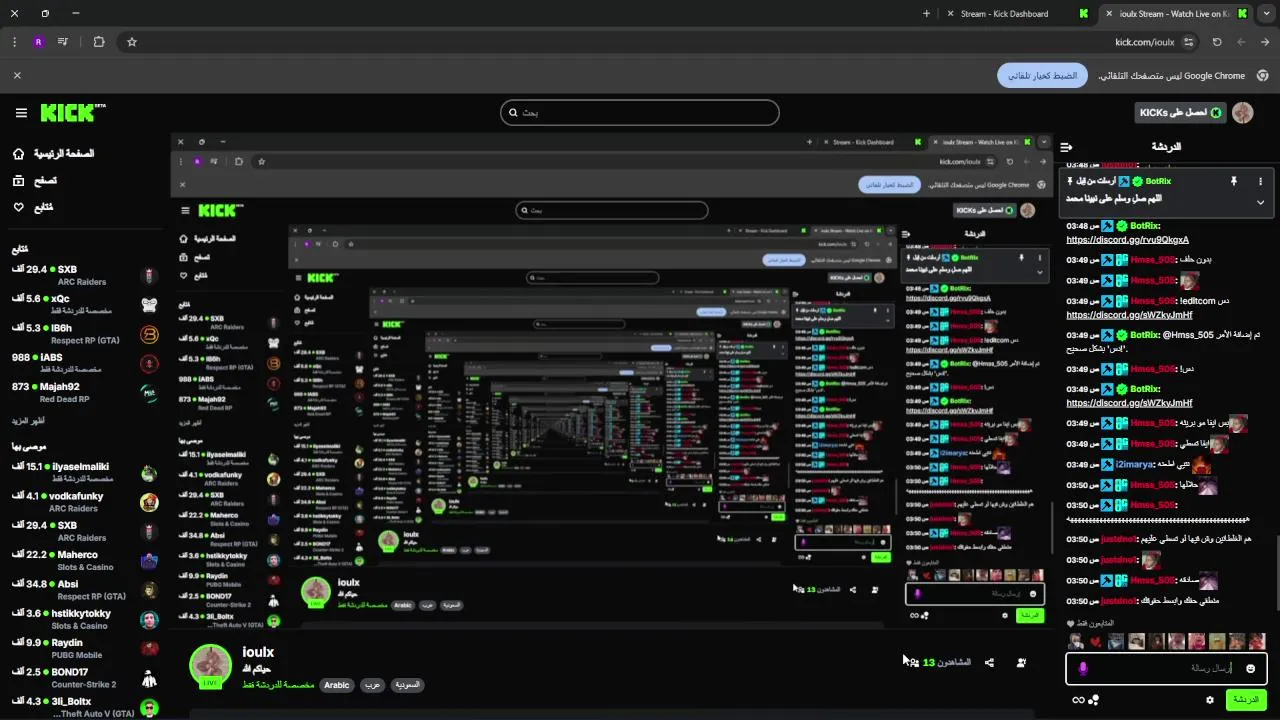Expand the show more link under following
This screenshot has height=720, width=1280.
(x=29, y=421)
